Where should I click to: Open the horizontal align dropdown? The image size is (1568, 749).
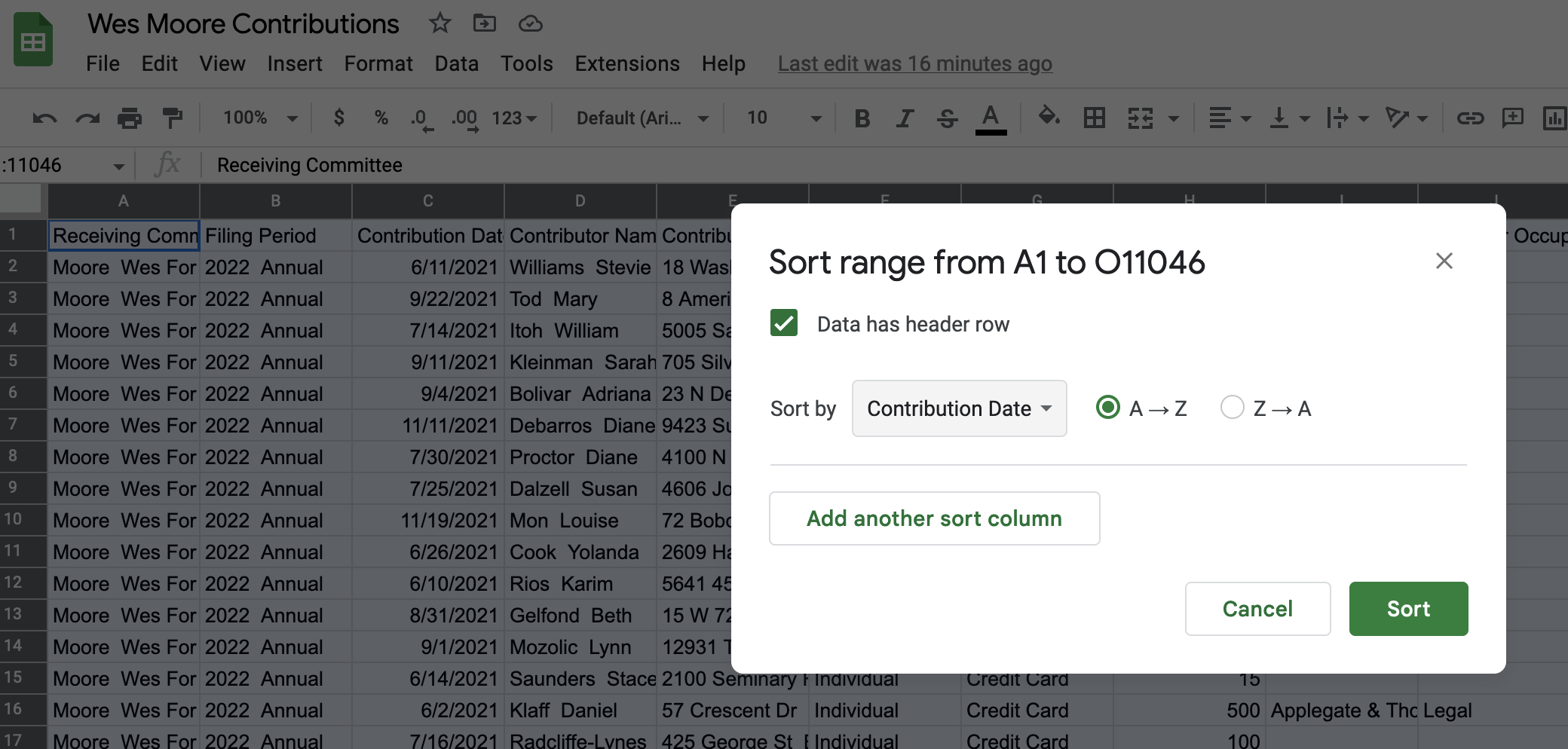point(1230,118)
